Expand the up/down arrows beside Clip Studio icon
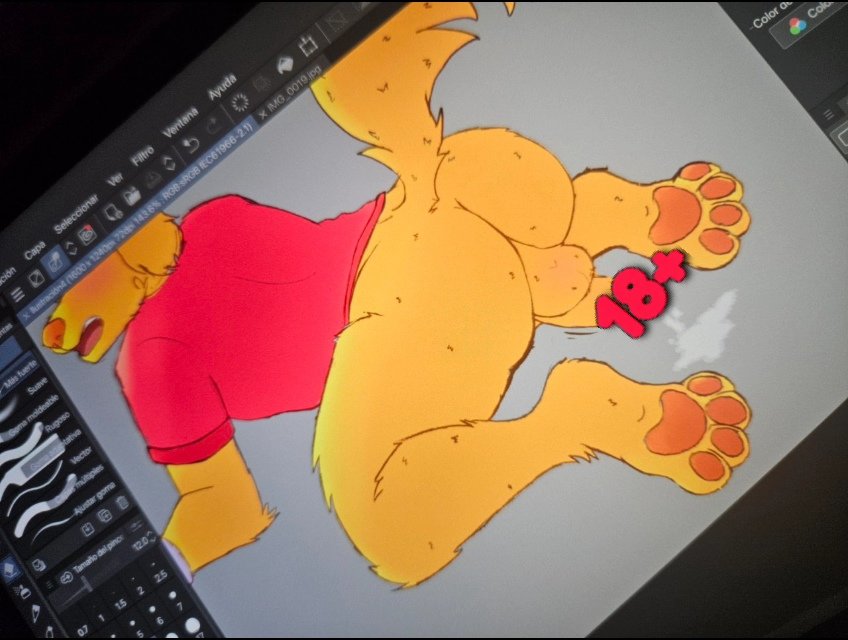Screen dimensions: 848x640 (70, 248)
